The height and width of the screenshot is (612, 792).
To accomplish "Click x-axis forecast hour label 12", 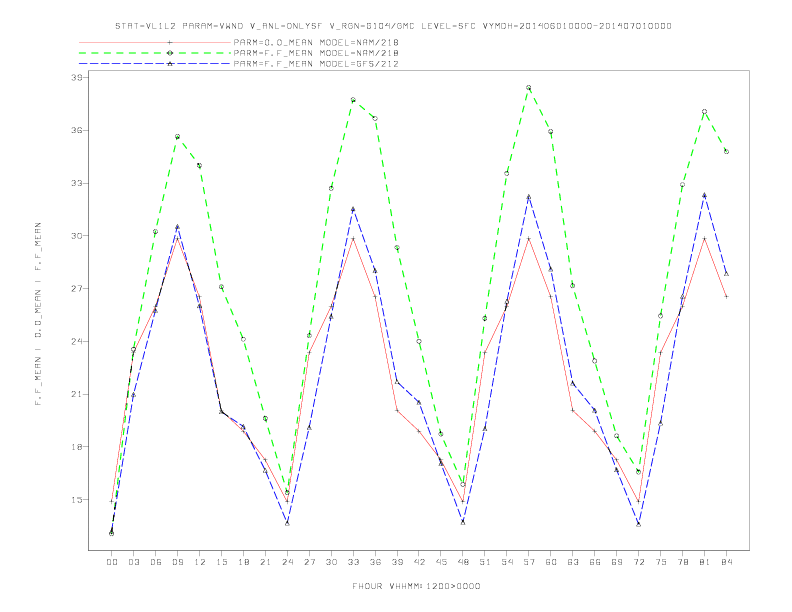I will tap(200, 562).
